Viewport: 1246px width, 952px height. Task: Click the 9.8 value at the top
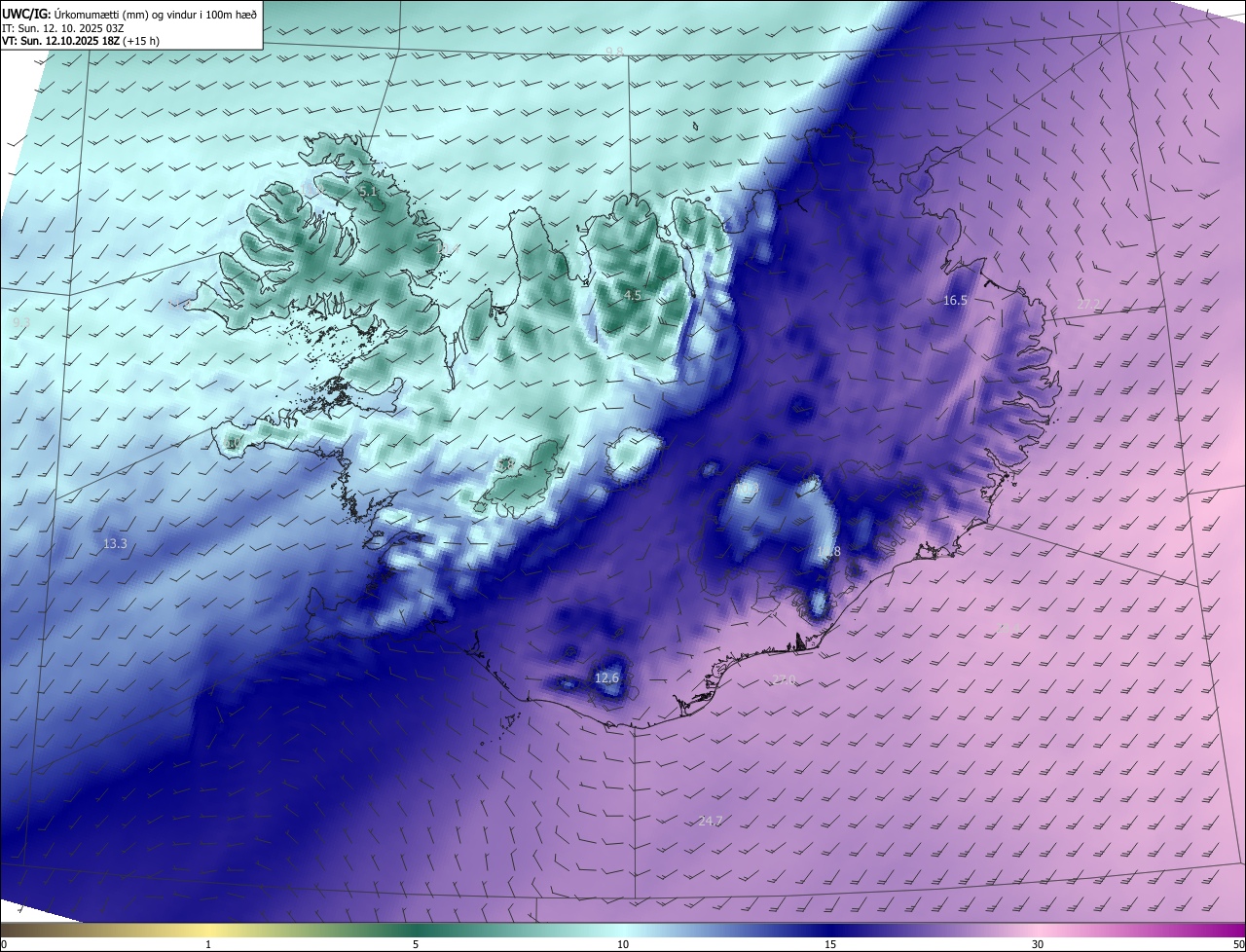click(614, 52)
